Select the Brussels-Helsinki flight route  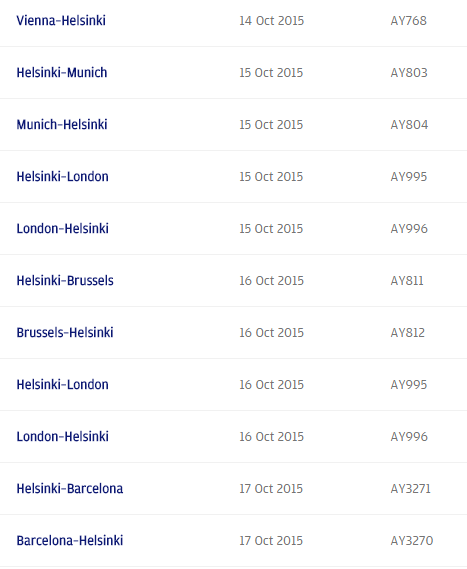(65, 332)
